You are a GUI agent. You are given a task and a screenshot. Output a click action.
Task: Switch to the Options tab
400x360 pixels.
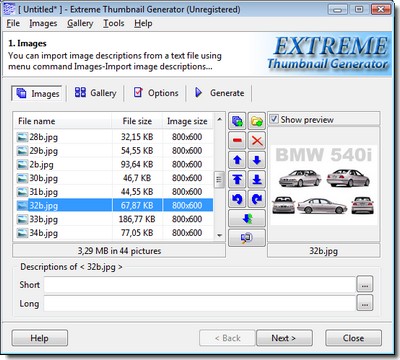pos(156,93)
